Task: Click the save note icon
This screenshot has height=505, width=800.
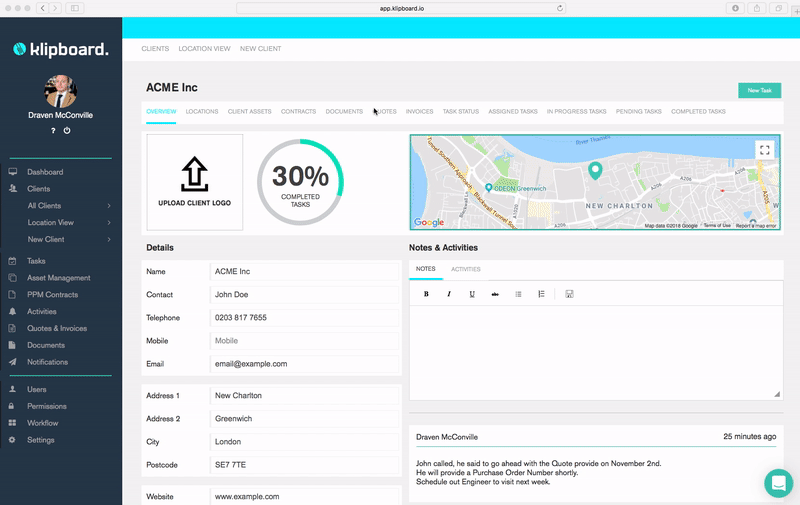Action: (569, 294)
